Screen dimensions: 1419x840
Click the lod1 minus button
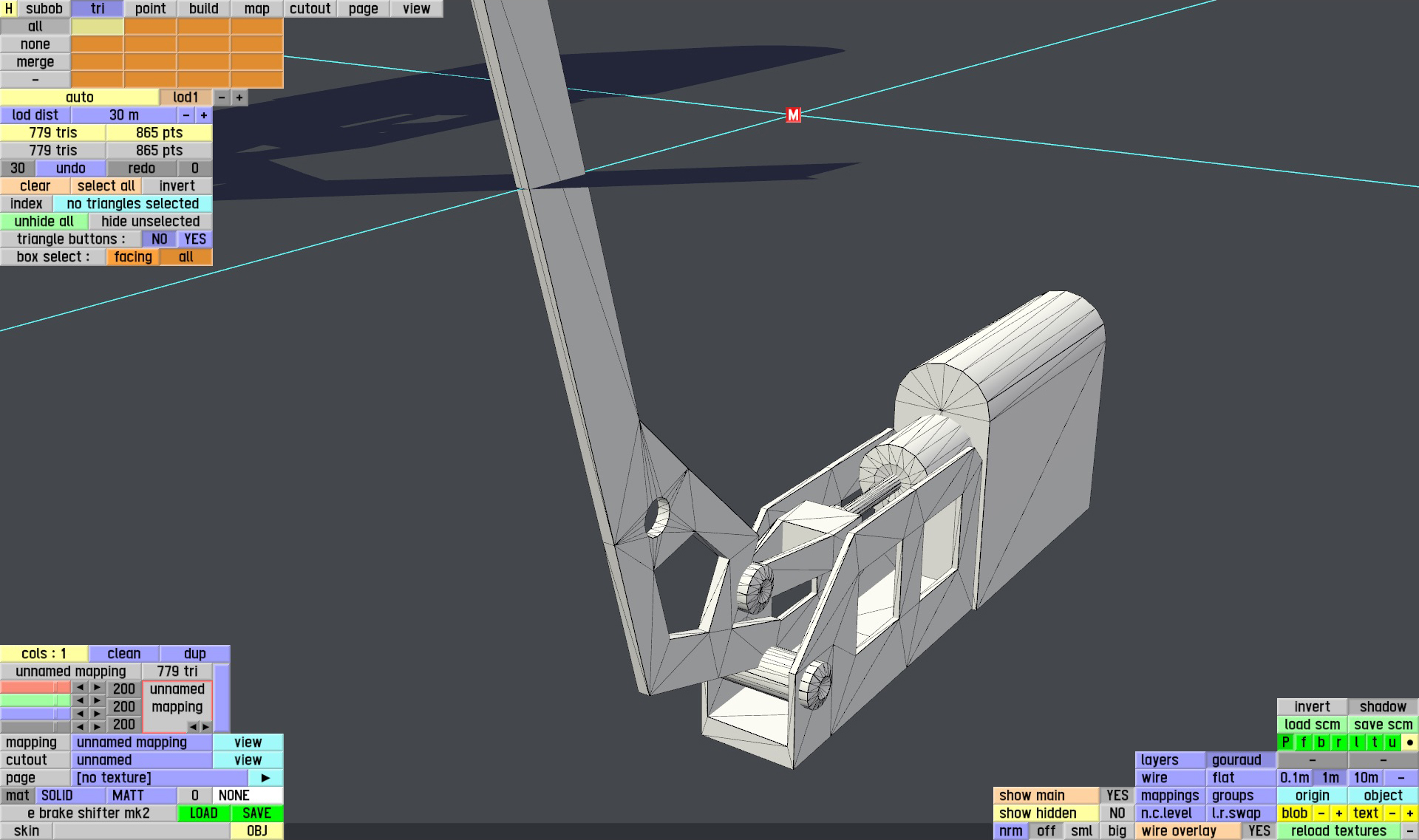click(x=222, y=98)
